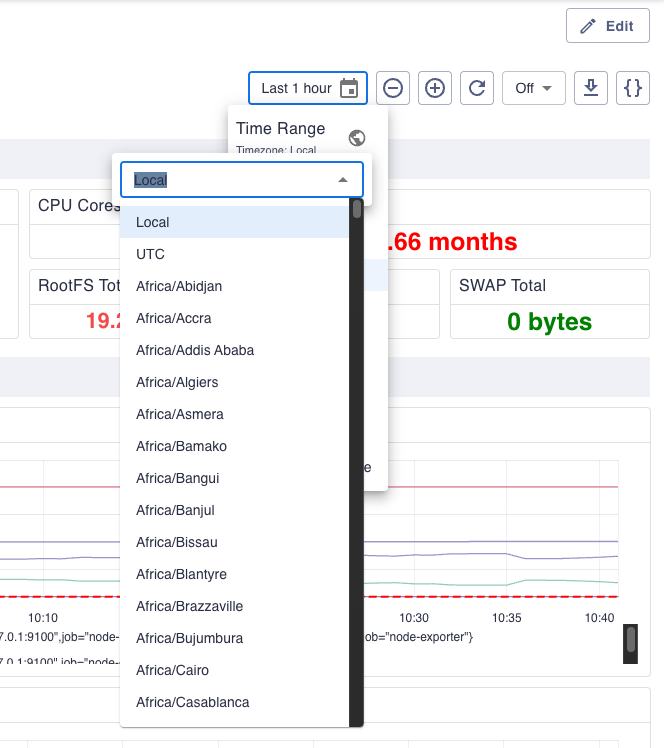Click the download dashboard icon

coord(591,88)
